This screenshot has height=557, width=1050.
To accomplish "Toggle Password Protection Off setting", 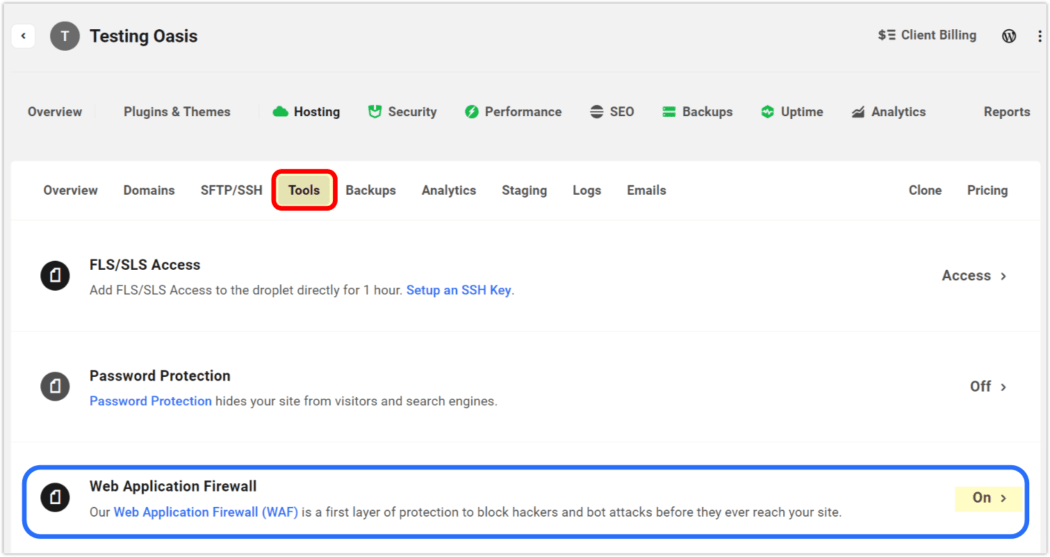I will (x=988, y=386).
